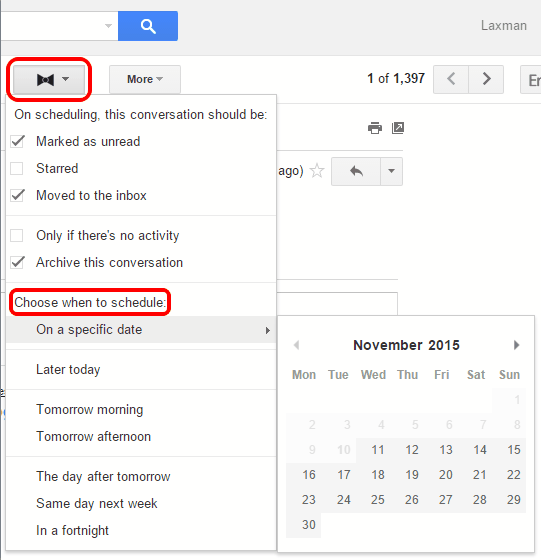This screenshot has width=541, height=560.
Task: Click the blue search magnifier button
Action: (x=148, y=26)
